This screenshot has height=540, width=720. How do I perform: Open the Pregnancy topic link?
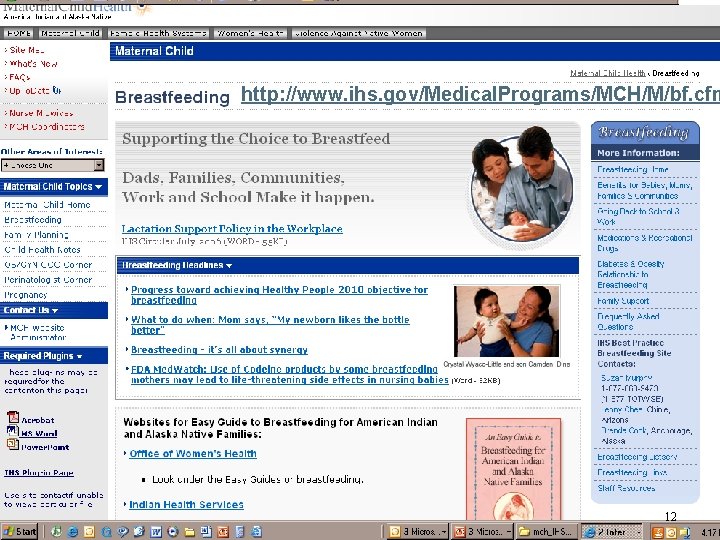point(25,295)
